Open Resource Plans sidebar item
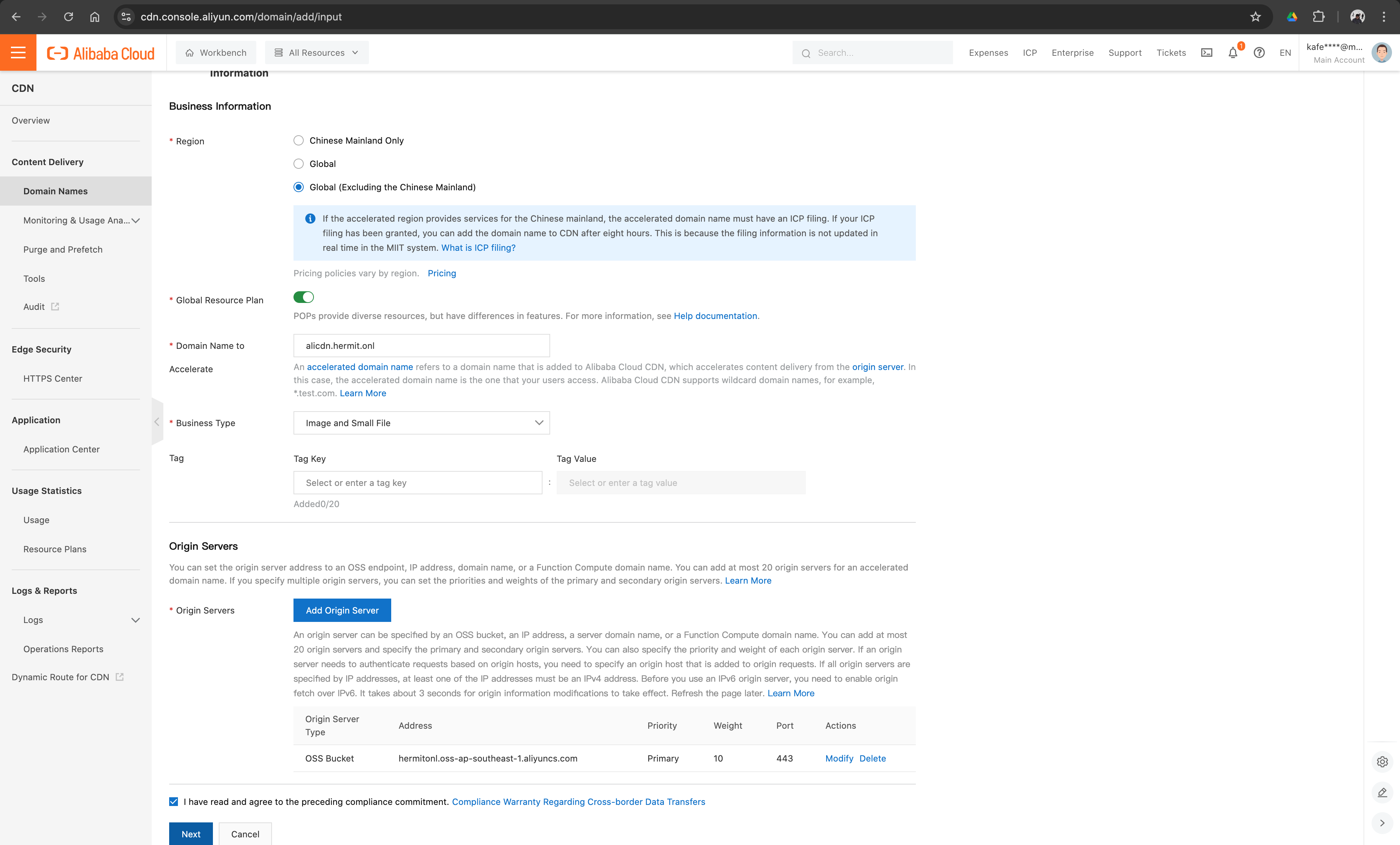Image resolution: width=1400 pixels, height=845 pixels. (55, 549)
